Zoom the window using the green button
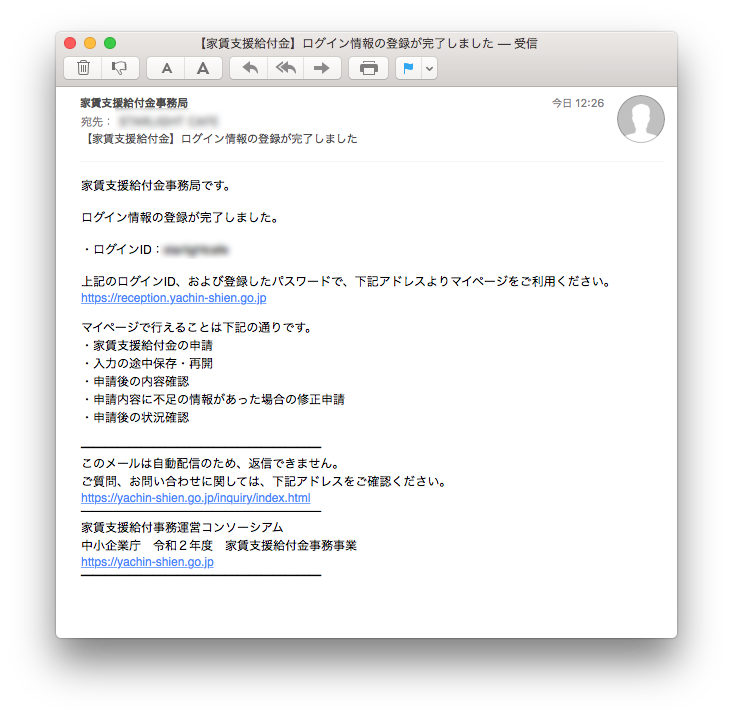 click(110, 43)
